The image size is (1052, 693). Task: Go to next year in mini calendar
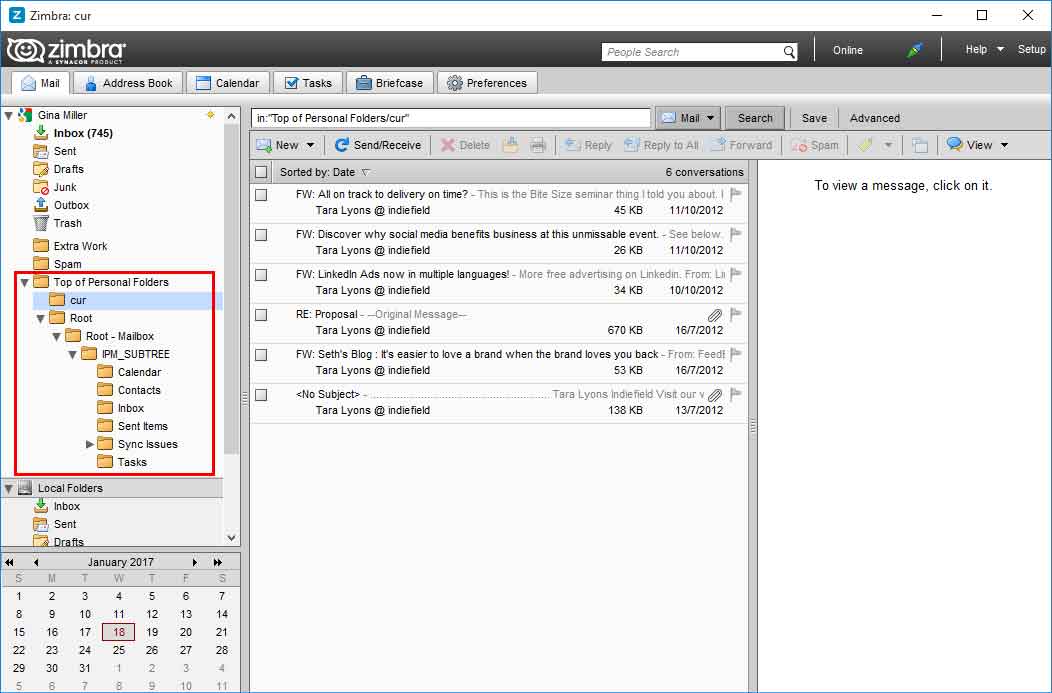[218, 562]
